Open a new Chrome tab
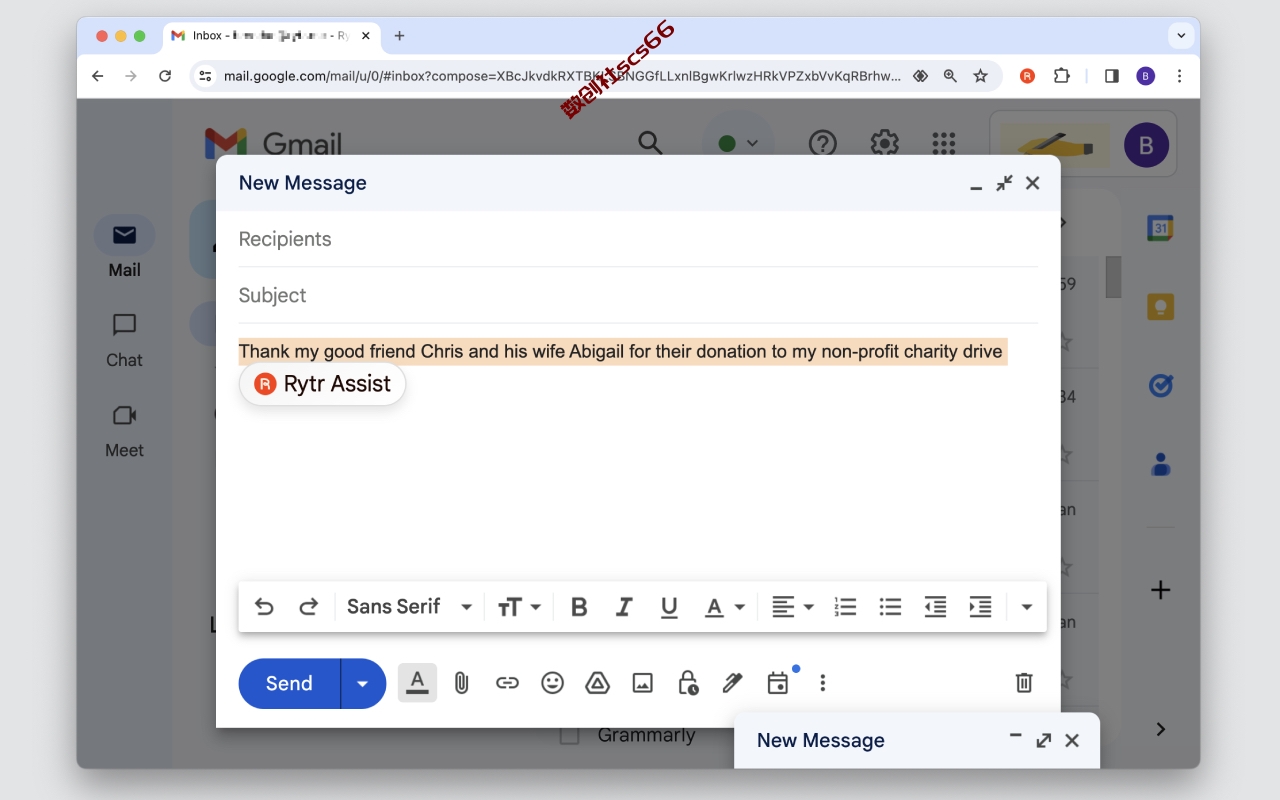The height and width of the screenshot is (800, 1280). tap(399, 36)
